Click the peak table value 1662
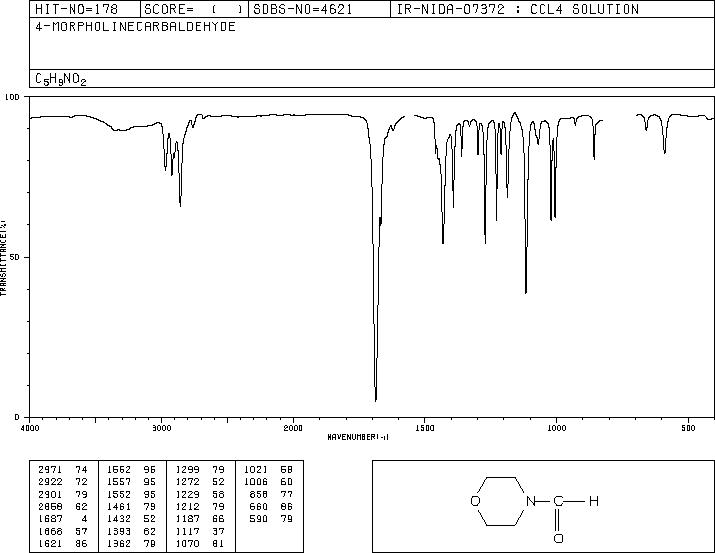Image resolution: width=715 pixels, height=553 pixels. [x=119, y=470]
